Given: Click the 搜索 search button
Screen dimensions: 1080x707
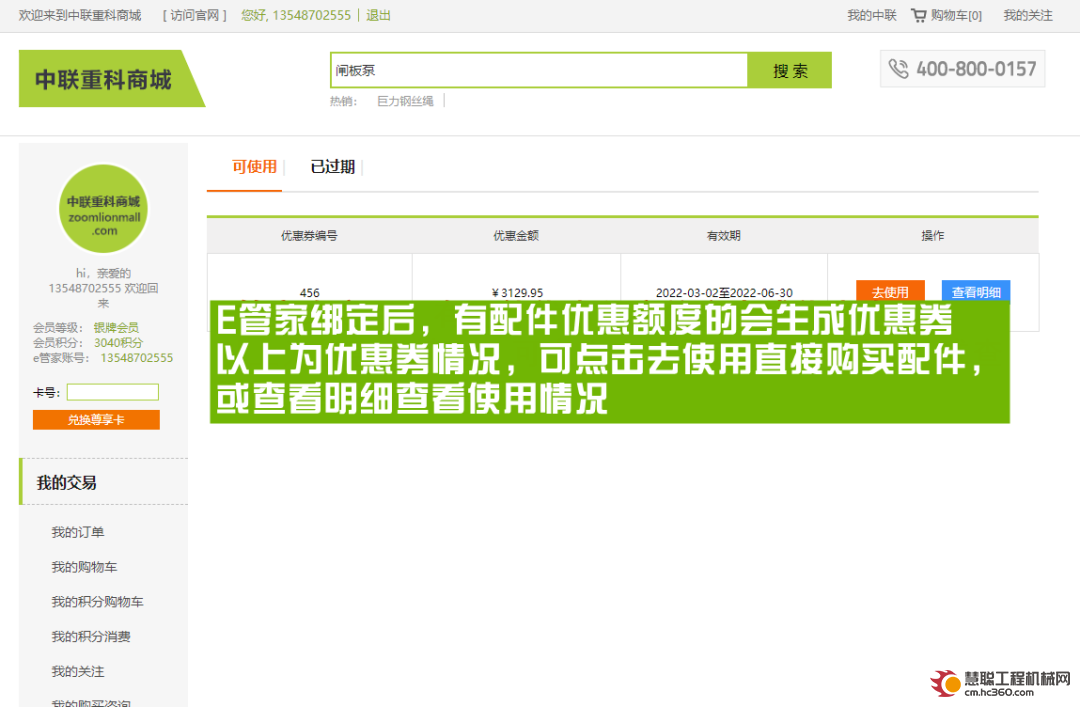Looking at the screenshot, I should (789, 70).
